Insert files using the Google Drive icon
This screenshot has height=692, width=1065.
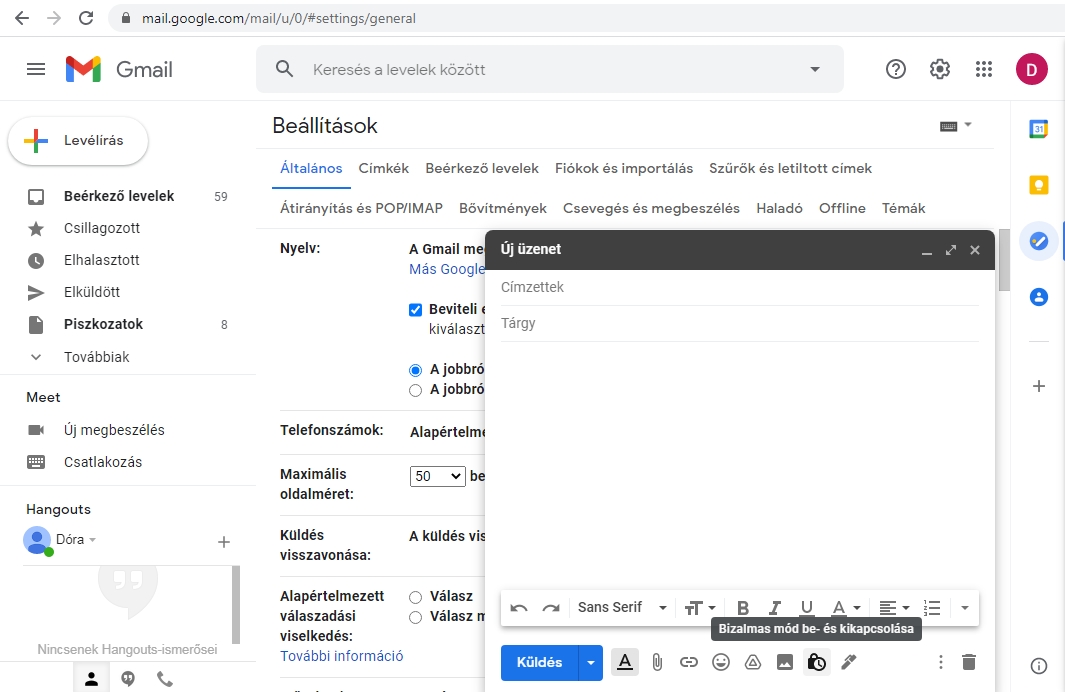click(752, 662)
